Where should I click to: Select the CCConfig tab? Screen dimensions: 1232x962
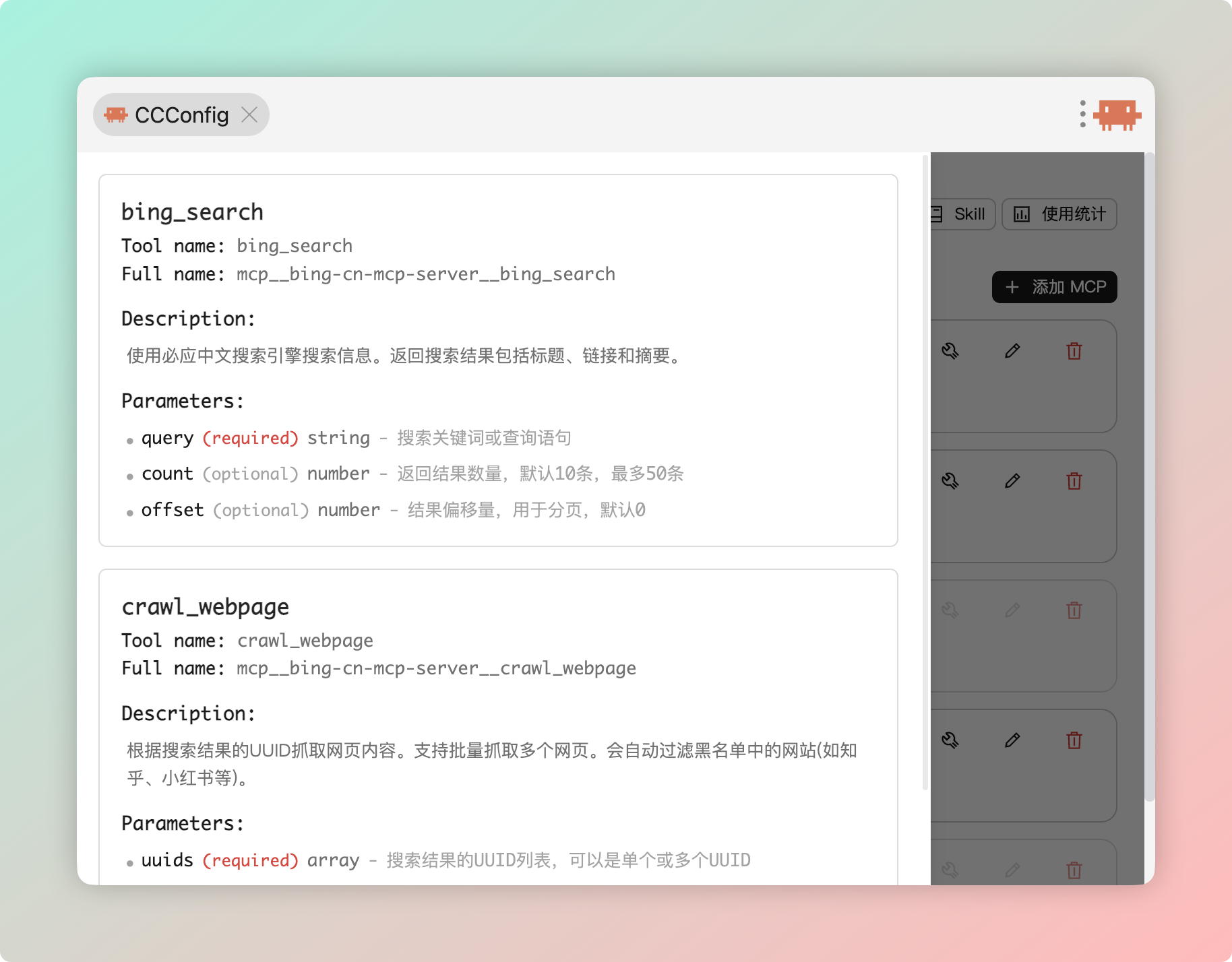[x=181, y=115]
